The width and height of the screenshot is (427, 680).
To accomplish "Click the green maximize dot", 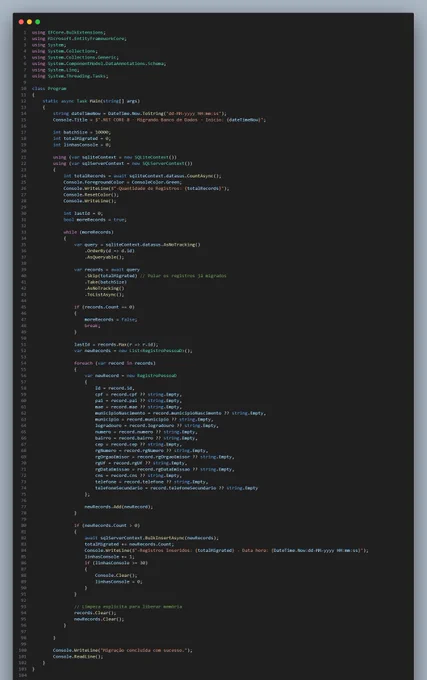I will click(38, 22).
